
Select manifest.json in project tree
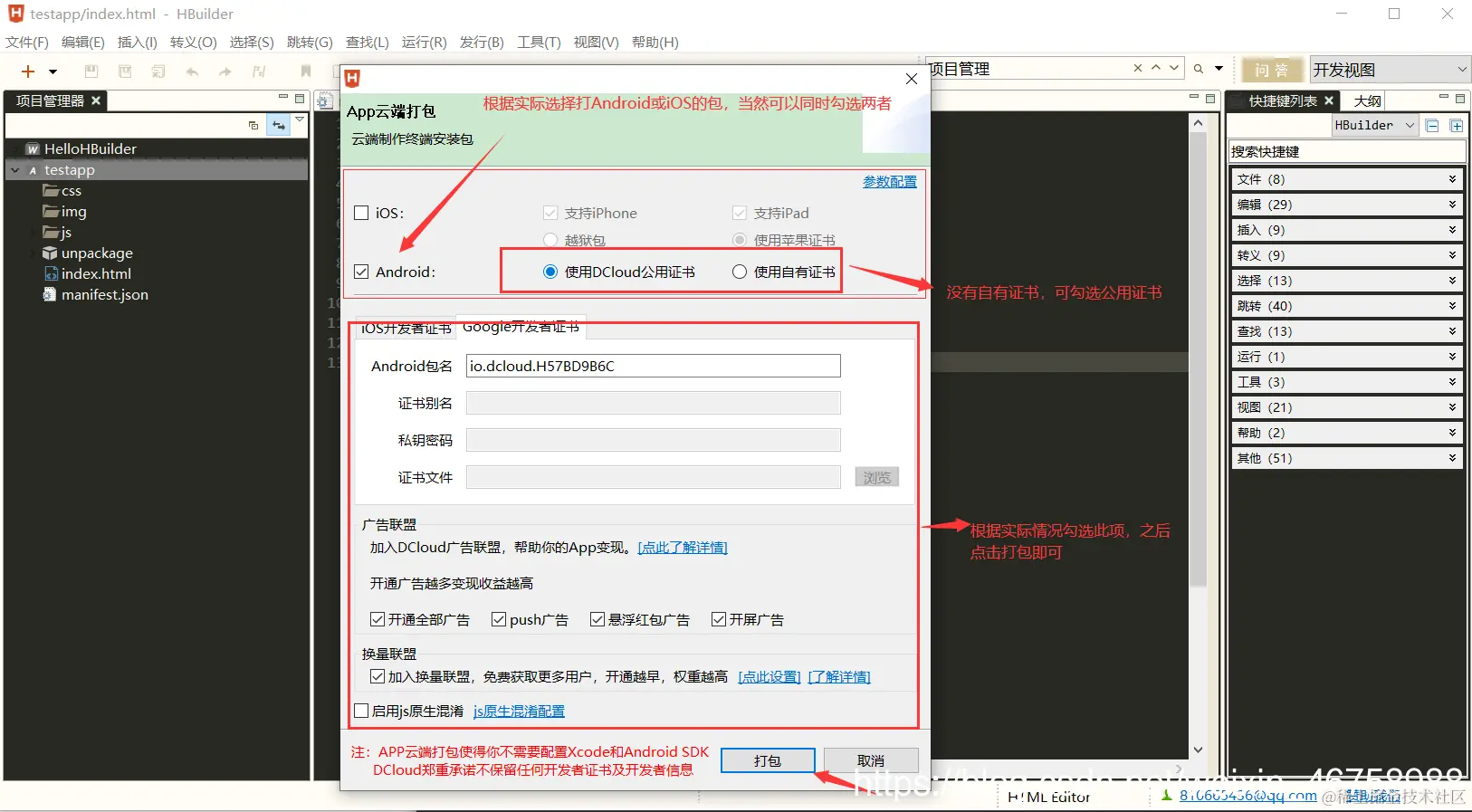click(96, 294)
